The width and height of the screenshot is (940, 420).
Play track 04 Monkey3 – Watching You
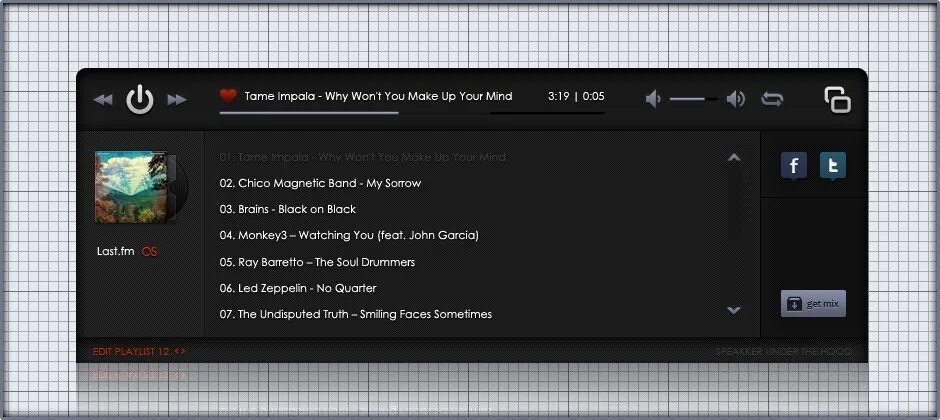[349, 235]
